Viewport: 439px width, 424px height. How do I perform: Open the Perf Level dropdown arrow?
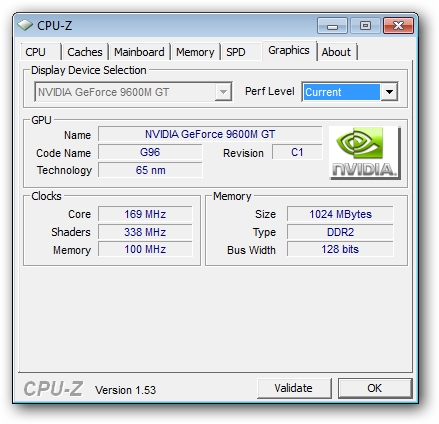389,92
